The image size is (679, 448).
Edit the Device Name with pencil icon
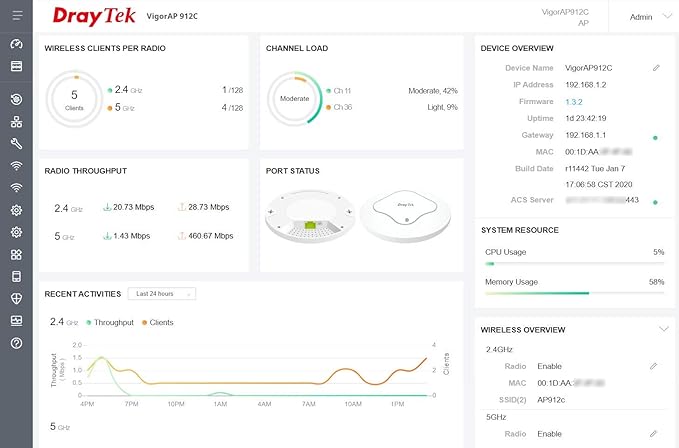(x=656, y=67)
